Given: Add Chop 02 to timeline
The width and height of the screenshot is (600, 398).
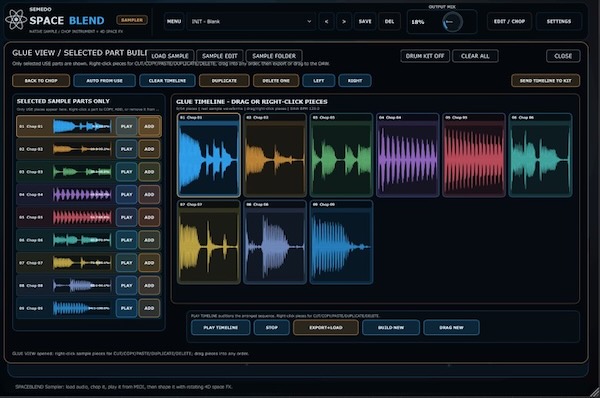Looking at the screenshot, I should click(x=149, y=149).
